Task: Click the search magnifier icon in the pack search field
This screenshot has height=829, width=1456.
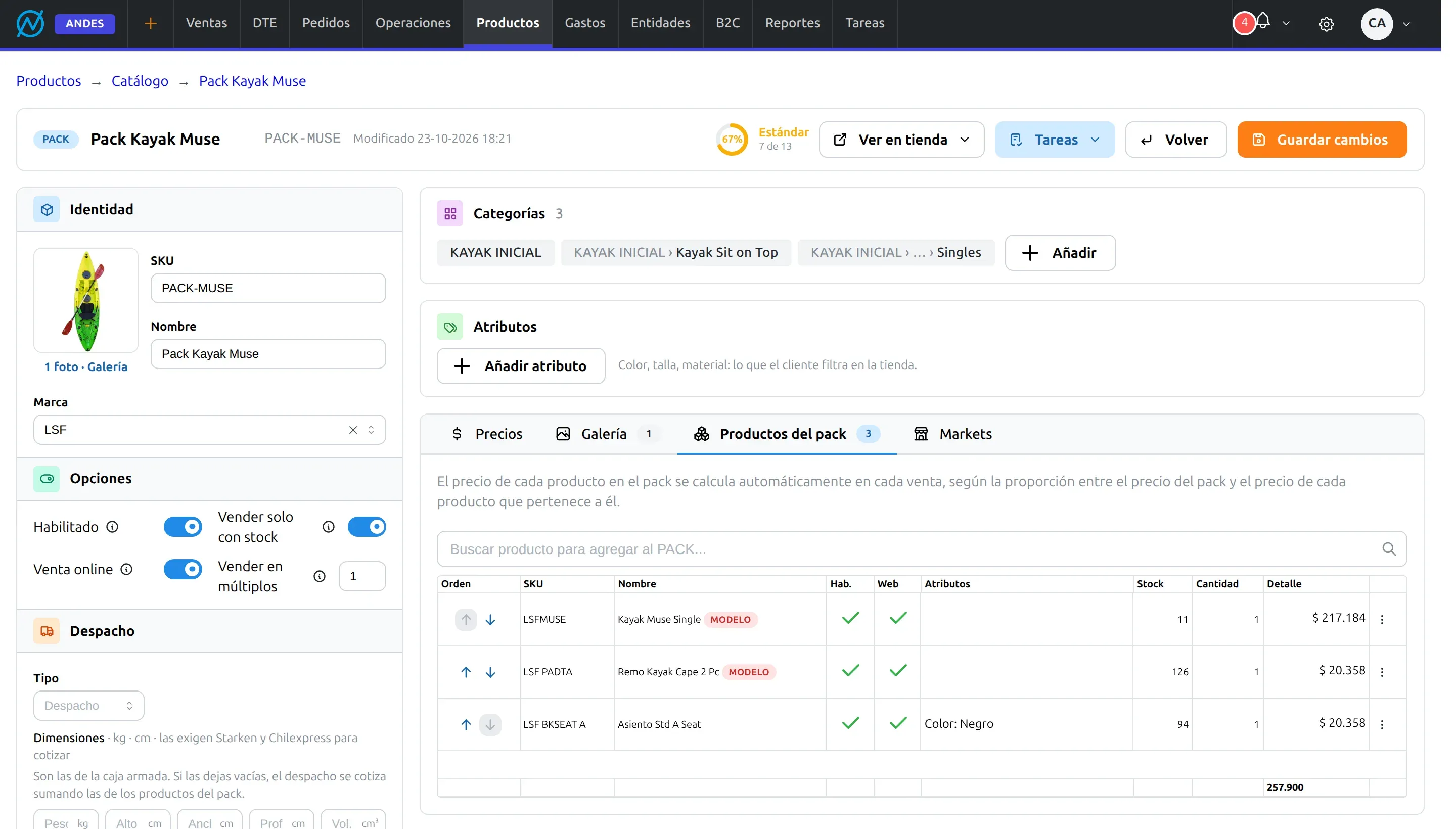Action: pyautogui.click(x=1389, y=549)
